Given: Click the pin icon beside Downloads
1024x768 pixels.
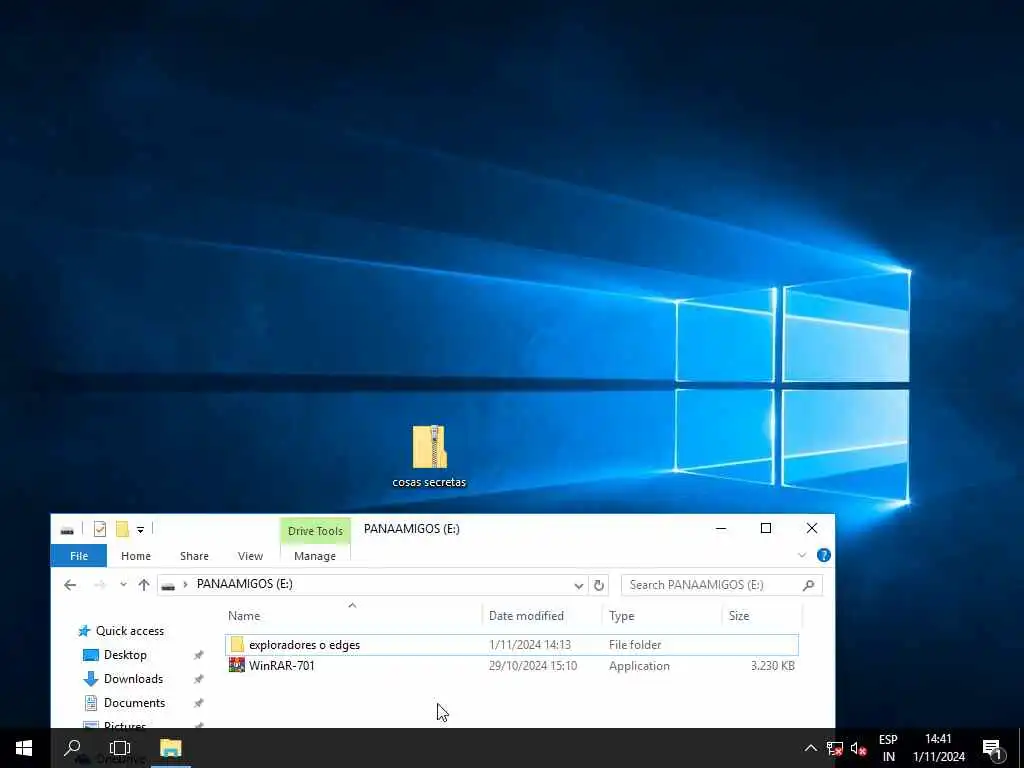Looking at the screenshot, I should (x=199, y=679).
